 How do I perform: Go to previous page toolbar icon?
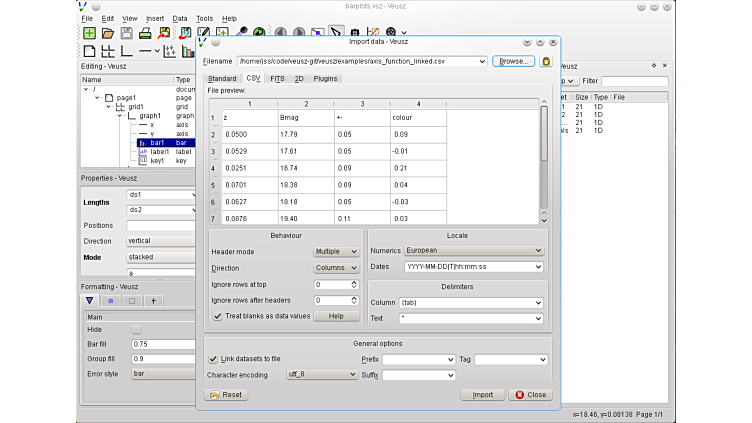pos(281,32)
